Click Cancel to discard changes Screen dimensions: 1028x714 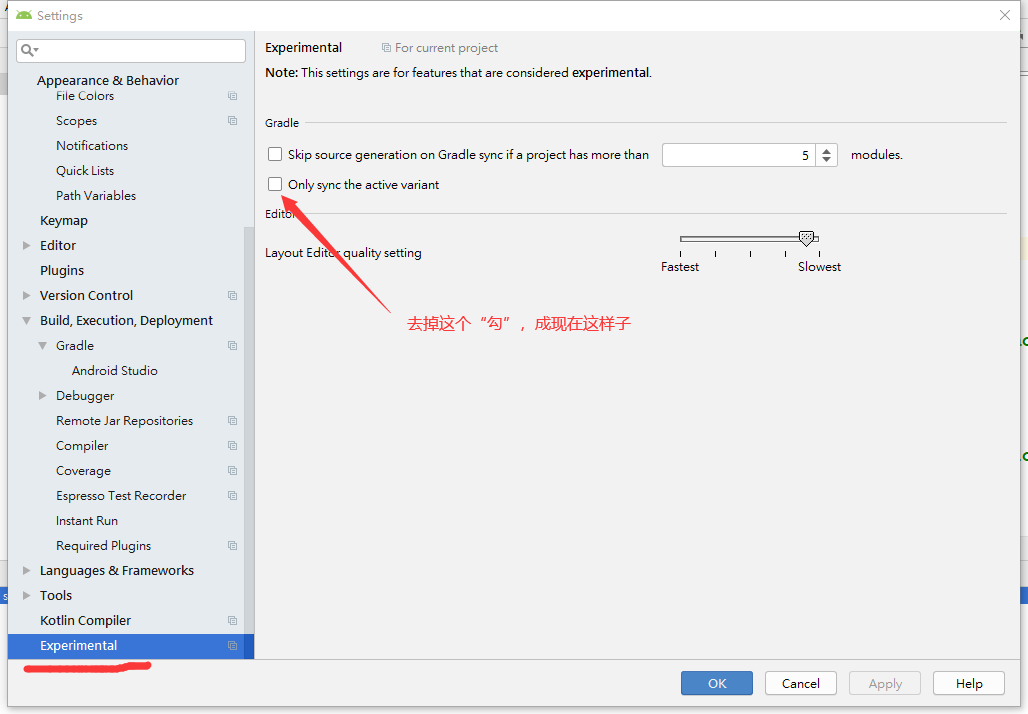(801, 683)
